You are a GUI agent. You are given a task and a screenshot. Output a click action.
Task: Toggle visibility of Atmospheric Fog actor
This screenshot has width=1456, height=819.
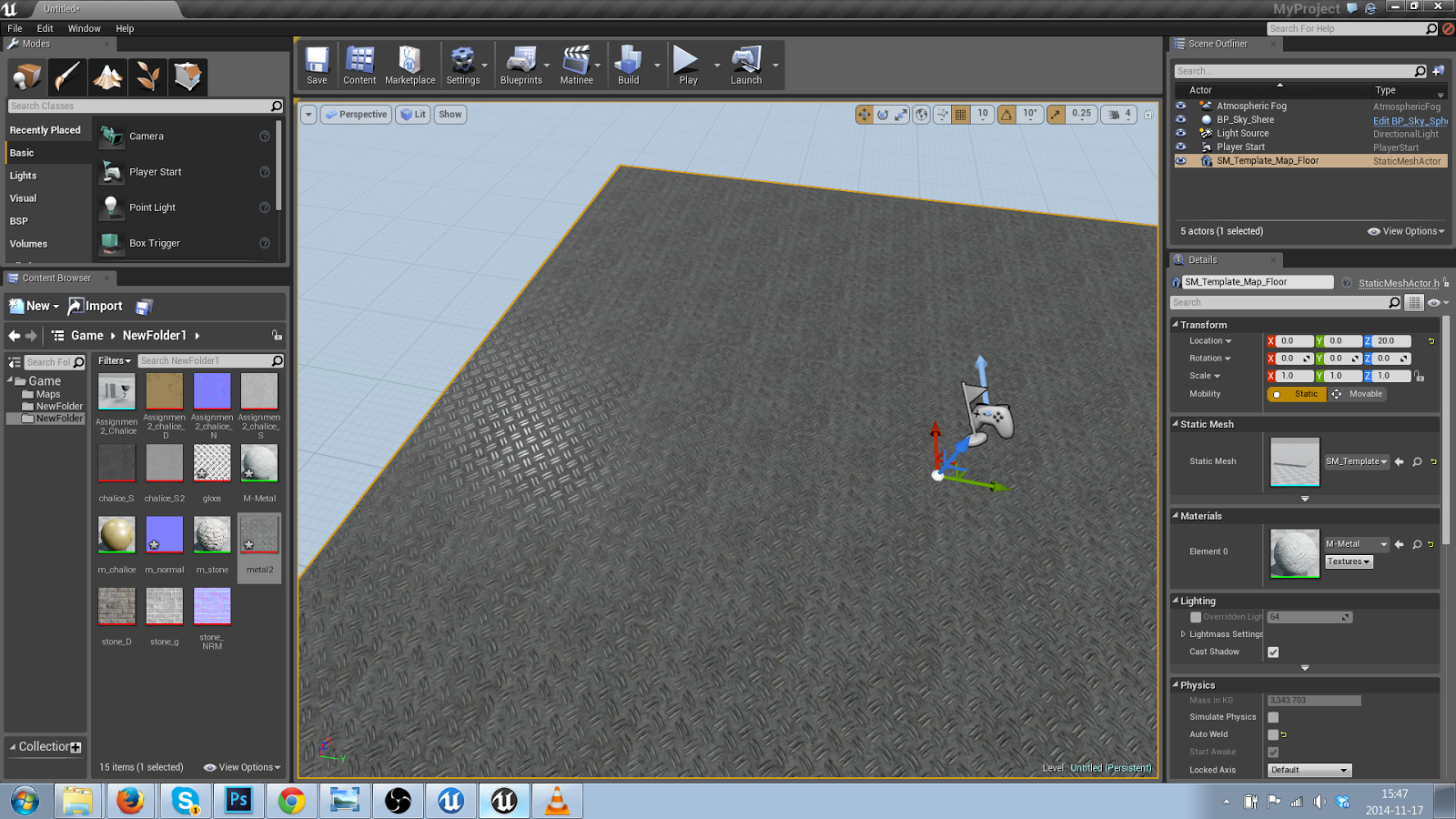(x=1181, y=106)
